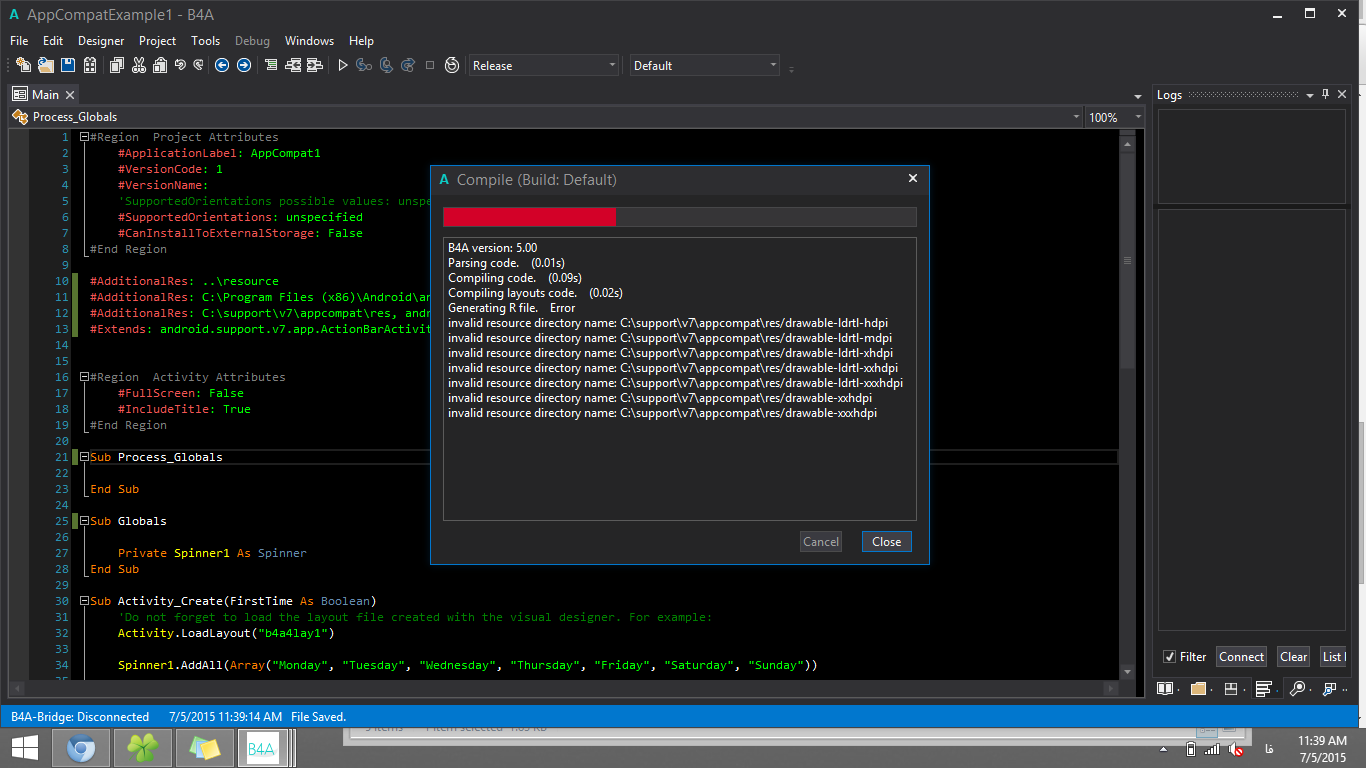Open the Libraries Manager book tab icon

(1165, 689)
